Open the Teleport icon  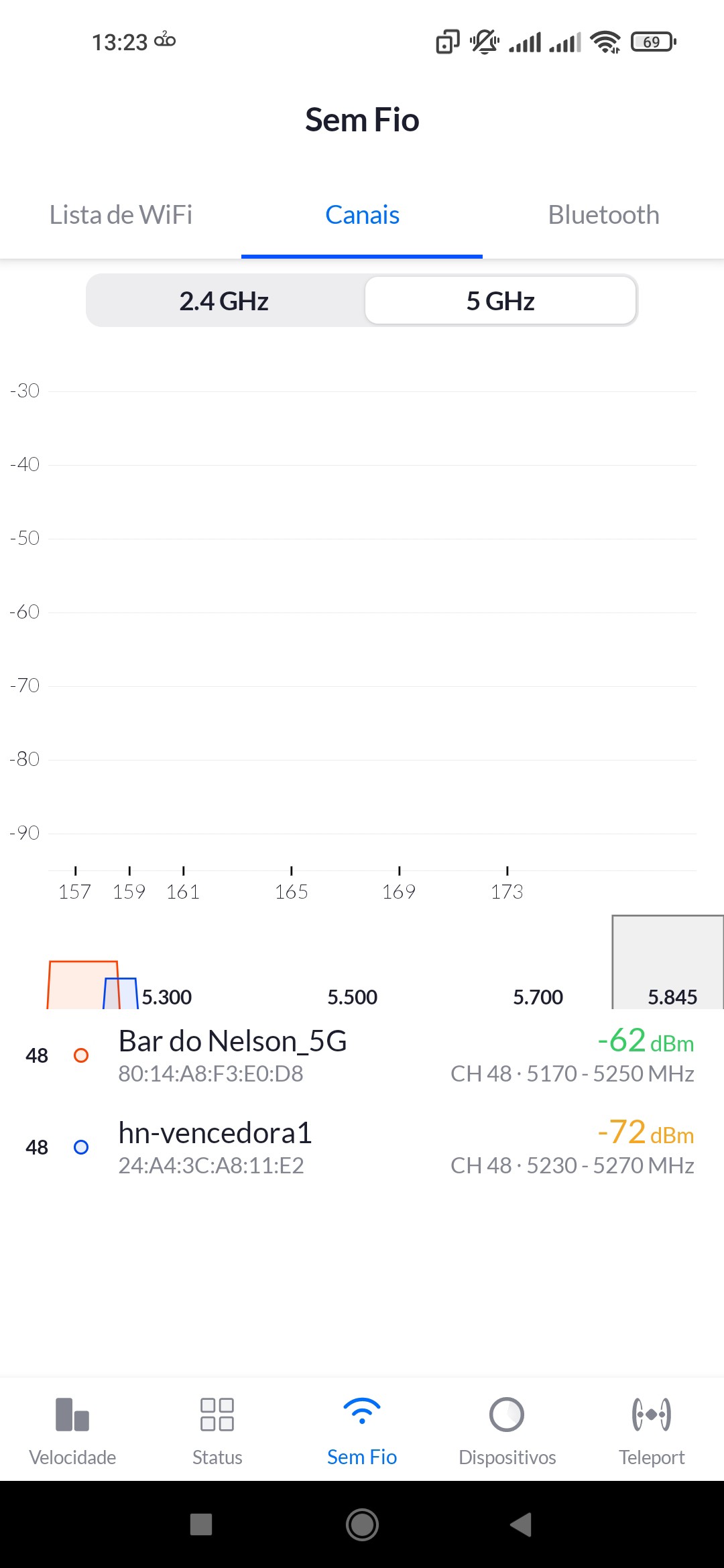tap(652, 1414)
